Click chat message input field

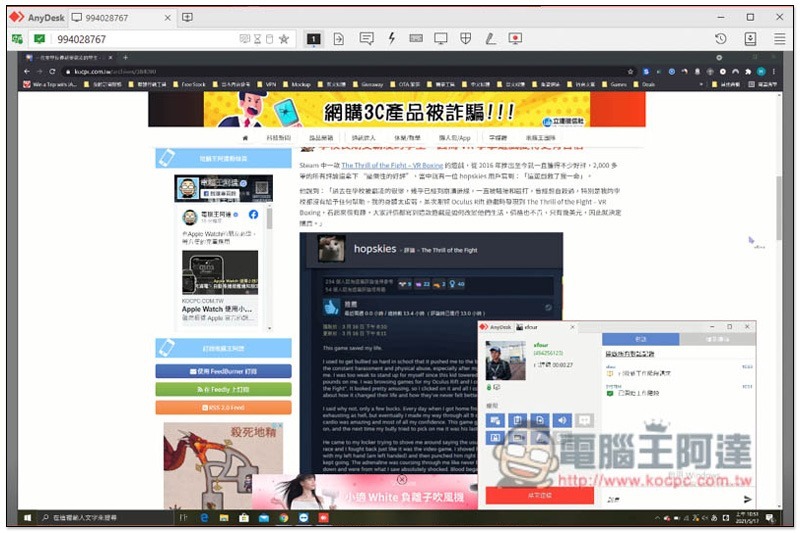tap(671, 499)
